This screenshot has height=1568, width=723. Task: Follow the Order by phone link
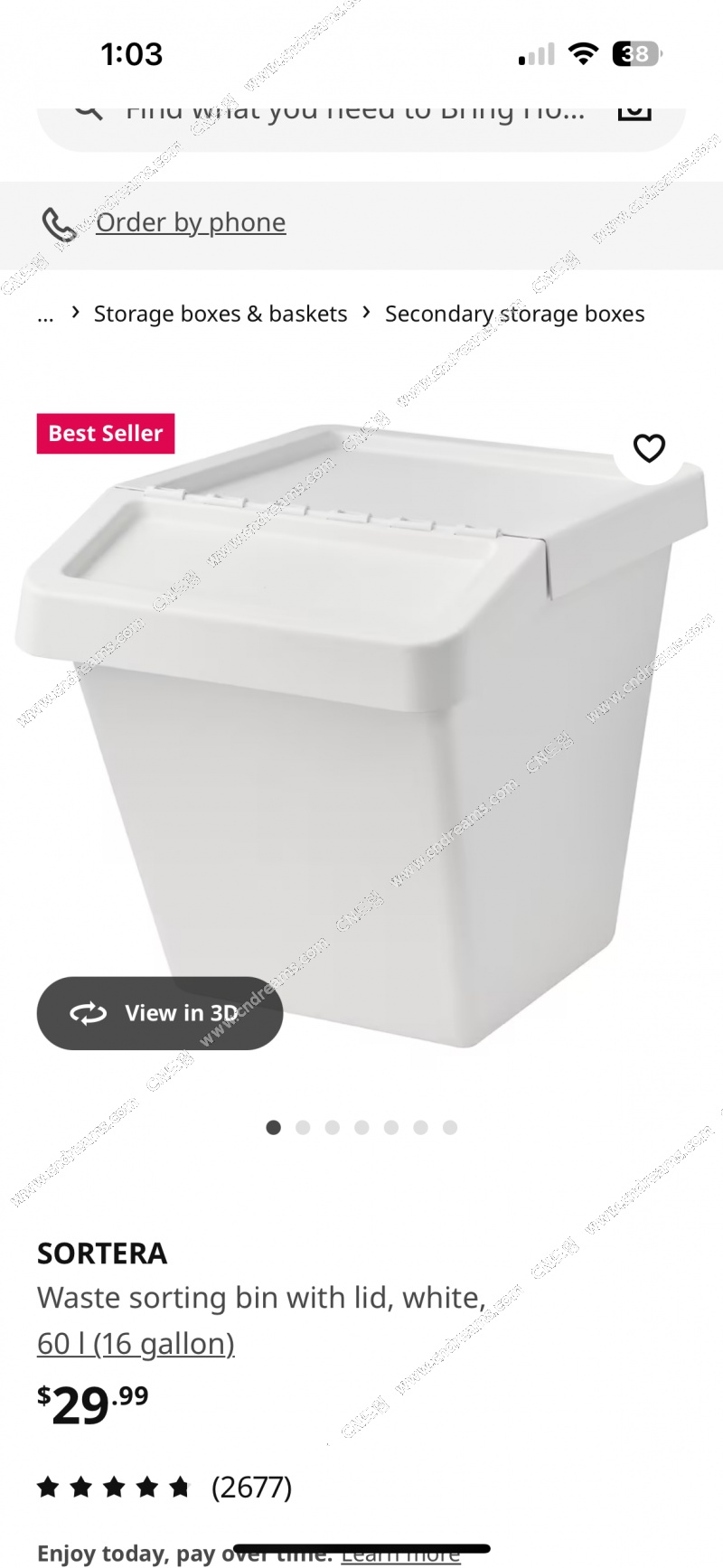tap(191, 222)
